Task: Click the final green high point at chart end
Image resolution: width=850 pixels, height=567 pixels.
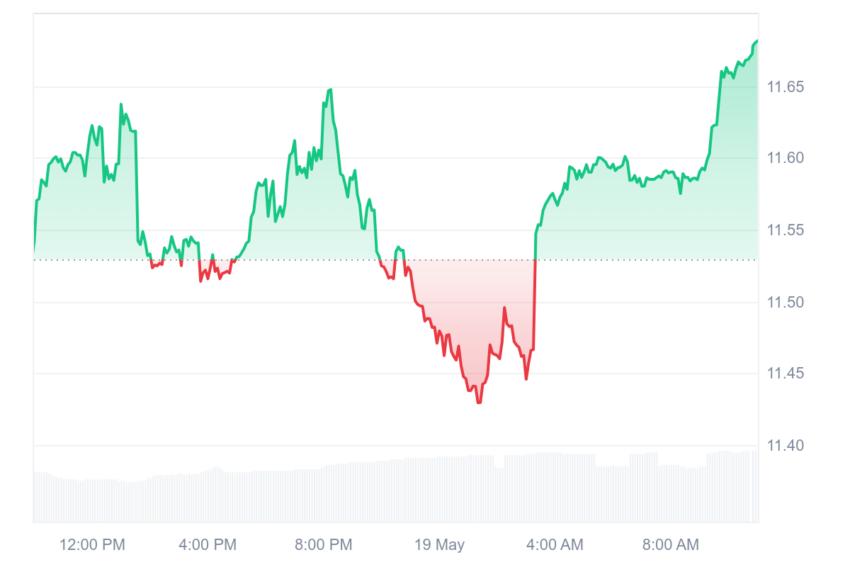Action: click(x=756, y=42)
